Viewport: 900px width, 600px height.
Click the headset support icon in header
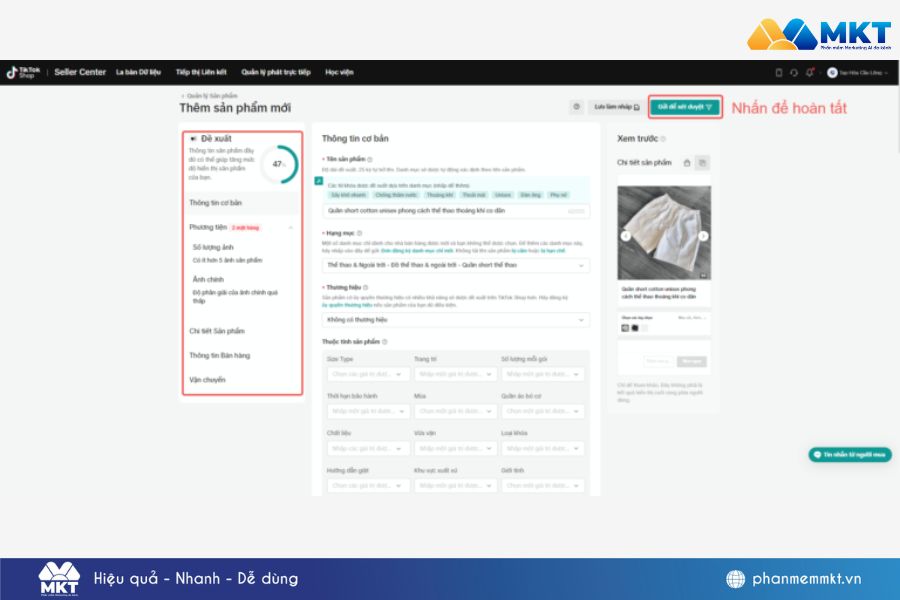(x=794, y=73)
